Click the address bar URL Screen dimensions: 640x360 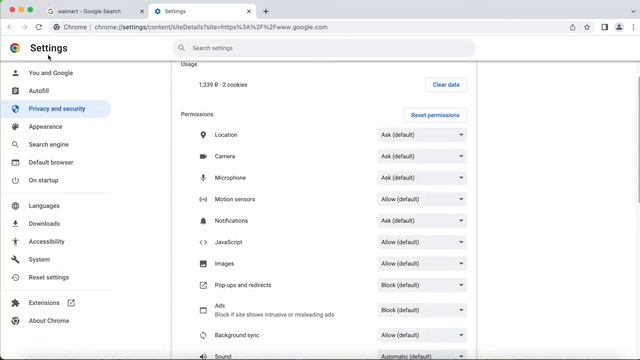[211, 27]
